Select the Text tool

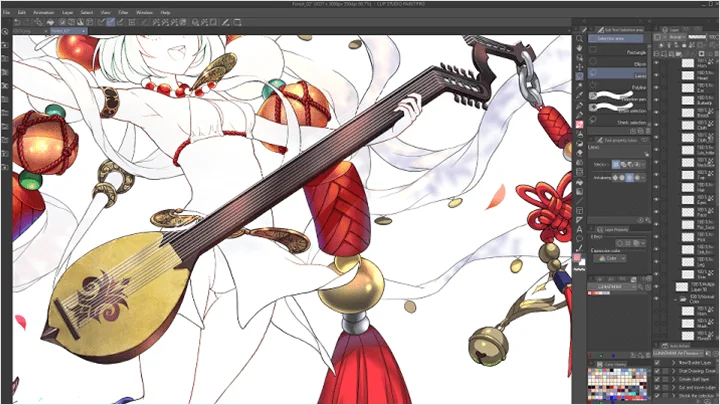click(x=579, y=229)
